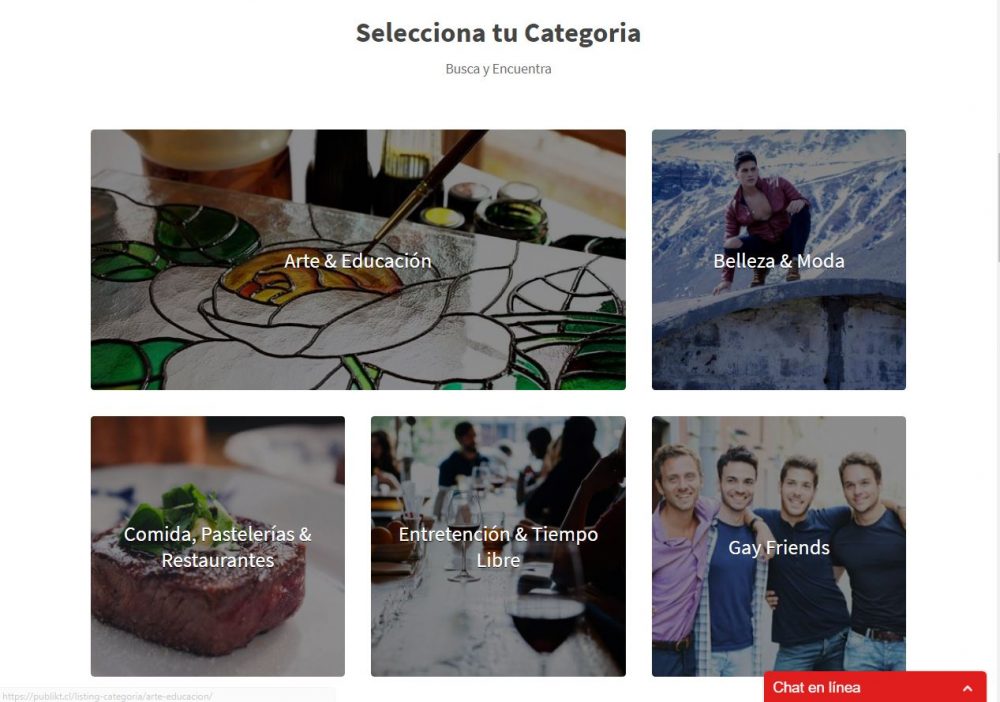Viewport: 1000px width, 702px height.
Task: Open Comida, Pastelerías & Restaurantes category label
Action: click(x=218, y=547)
